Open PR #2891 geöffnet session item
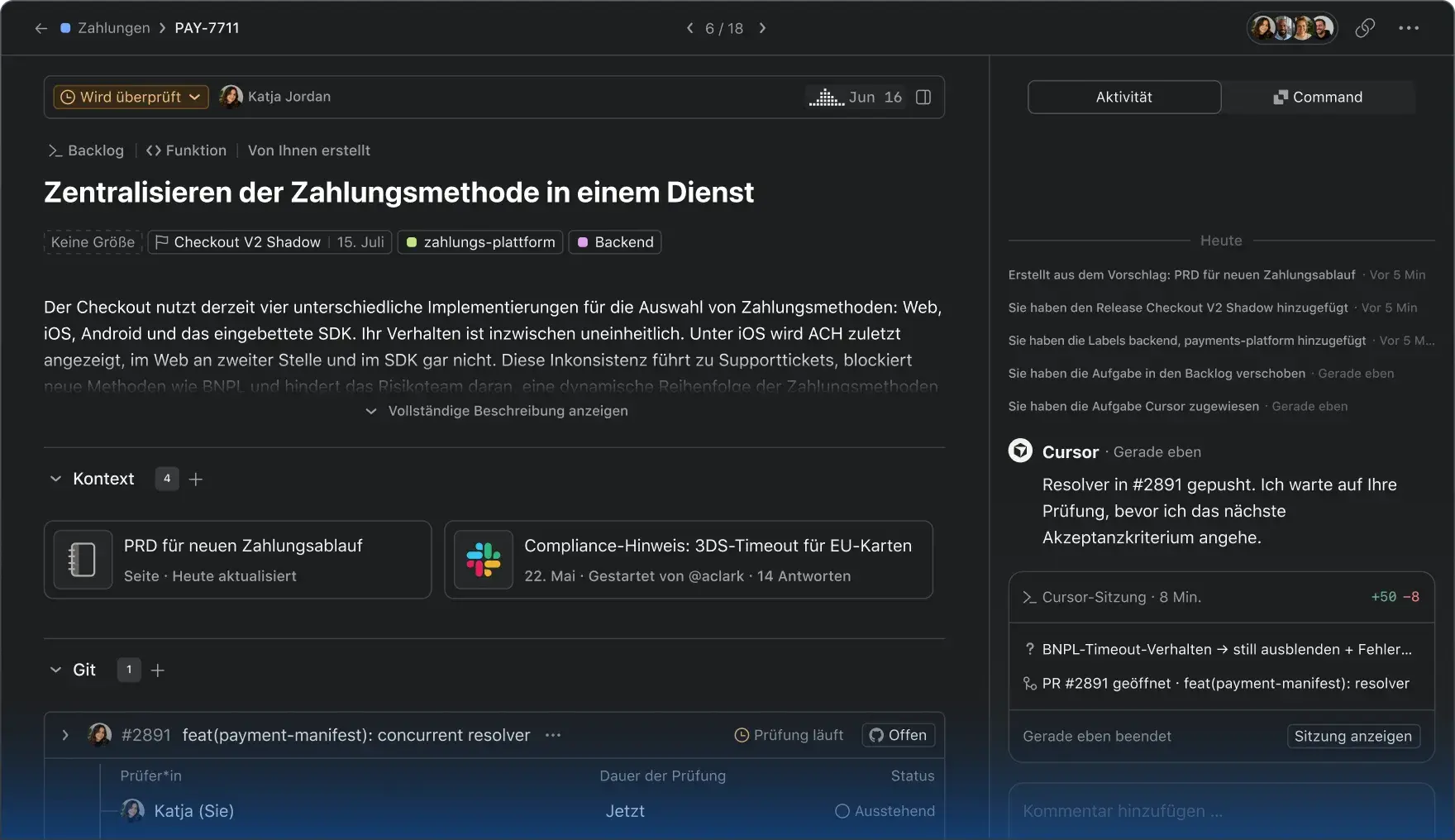Screen dimensions: 1455x840 pos(1216,684)
